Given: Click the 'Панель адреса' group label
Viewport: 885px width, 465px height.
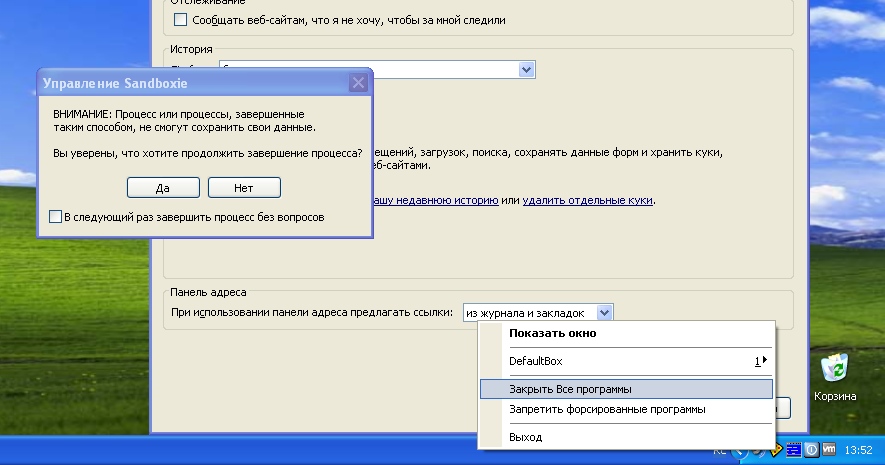Looking at the screenshot, I should pos(208,292).
